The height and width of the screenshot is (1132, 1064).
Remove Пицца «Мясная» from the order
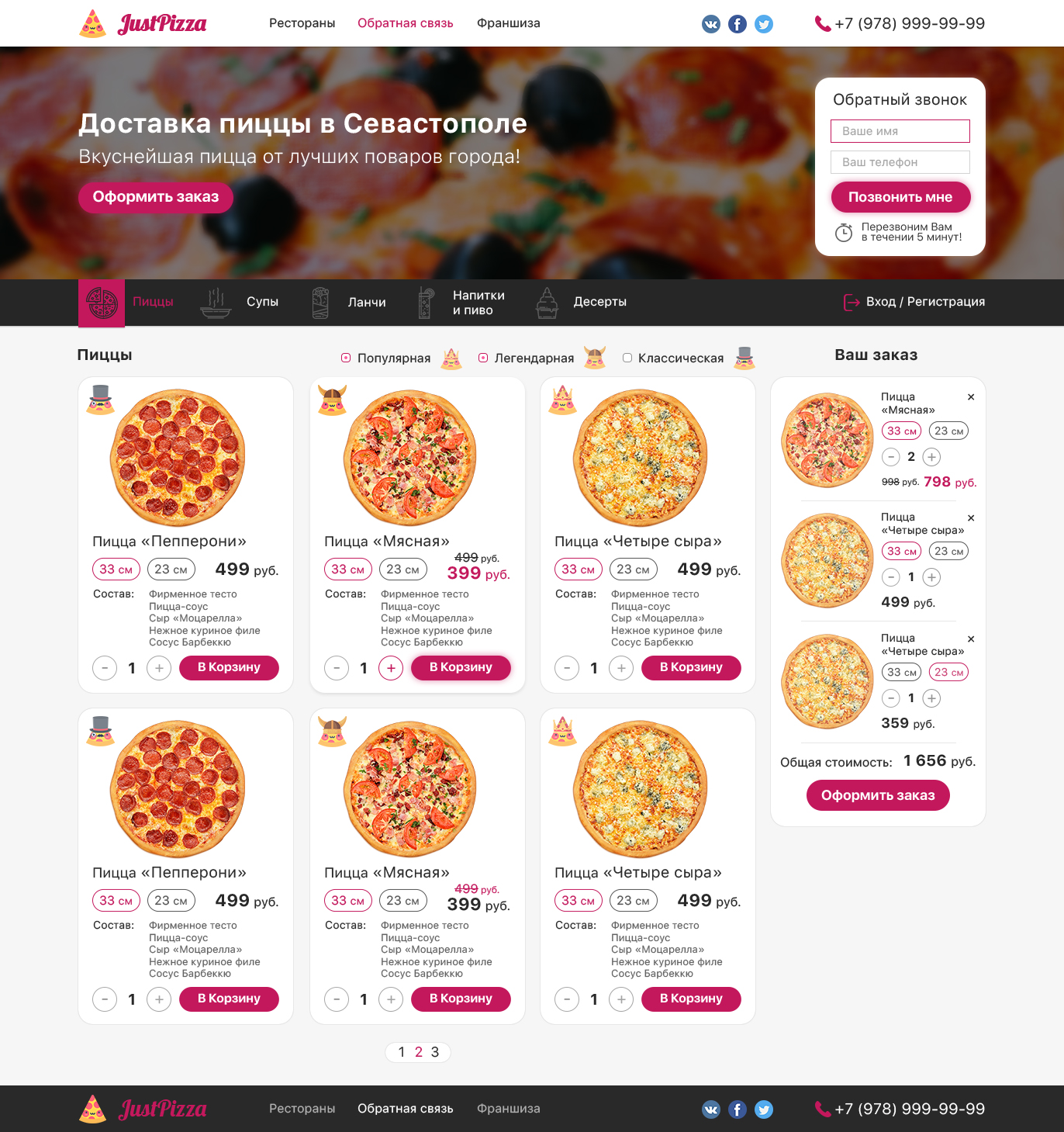(971, 397)
